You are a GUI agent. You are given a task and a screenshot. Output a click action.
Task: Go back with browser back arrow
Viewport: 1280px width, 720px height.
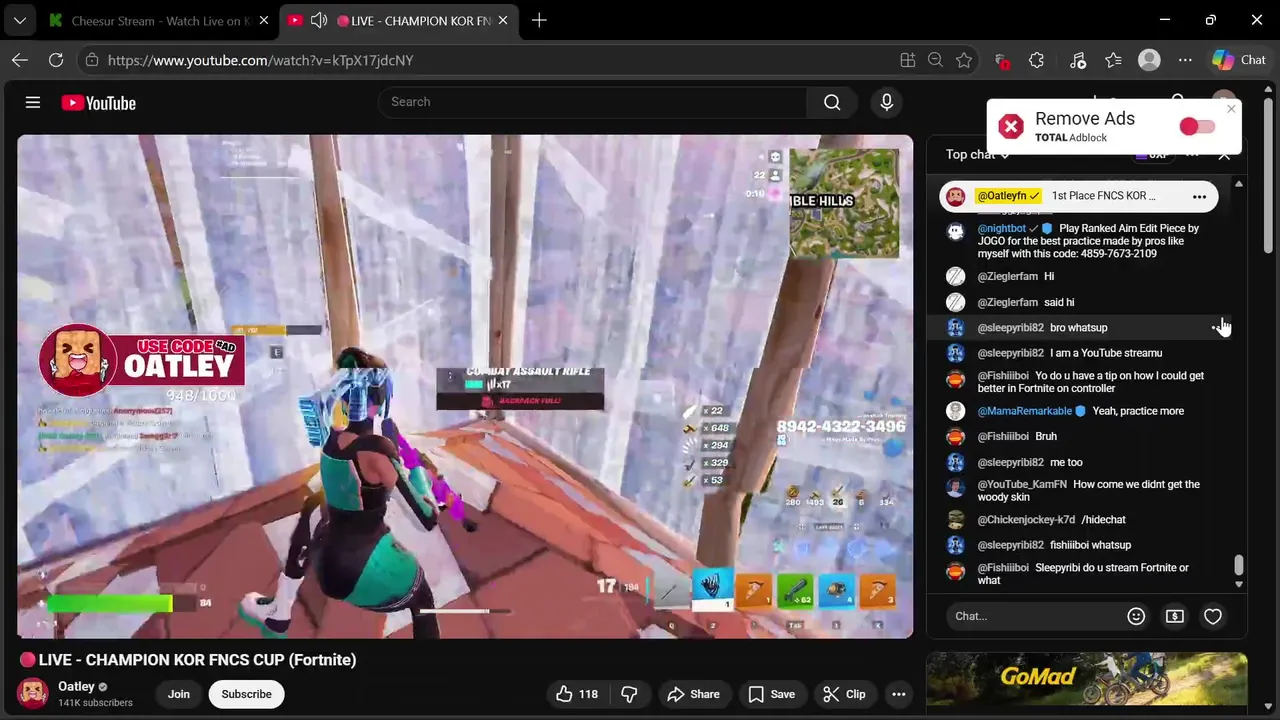(x=20, y=60)
